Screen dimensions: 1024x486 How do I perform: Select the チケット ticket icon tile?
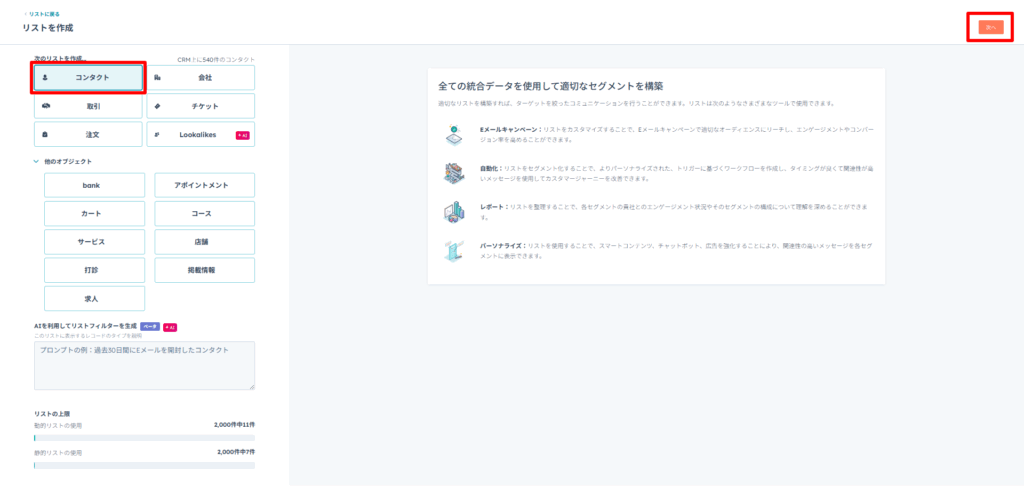200,106
